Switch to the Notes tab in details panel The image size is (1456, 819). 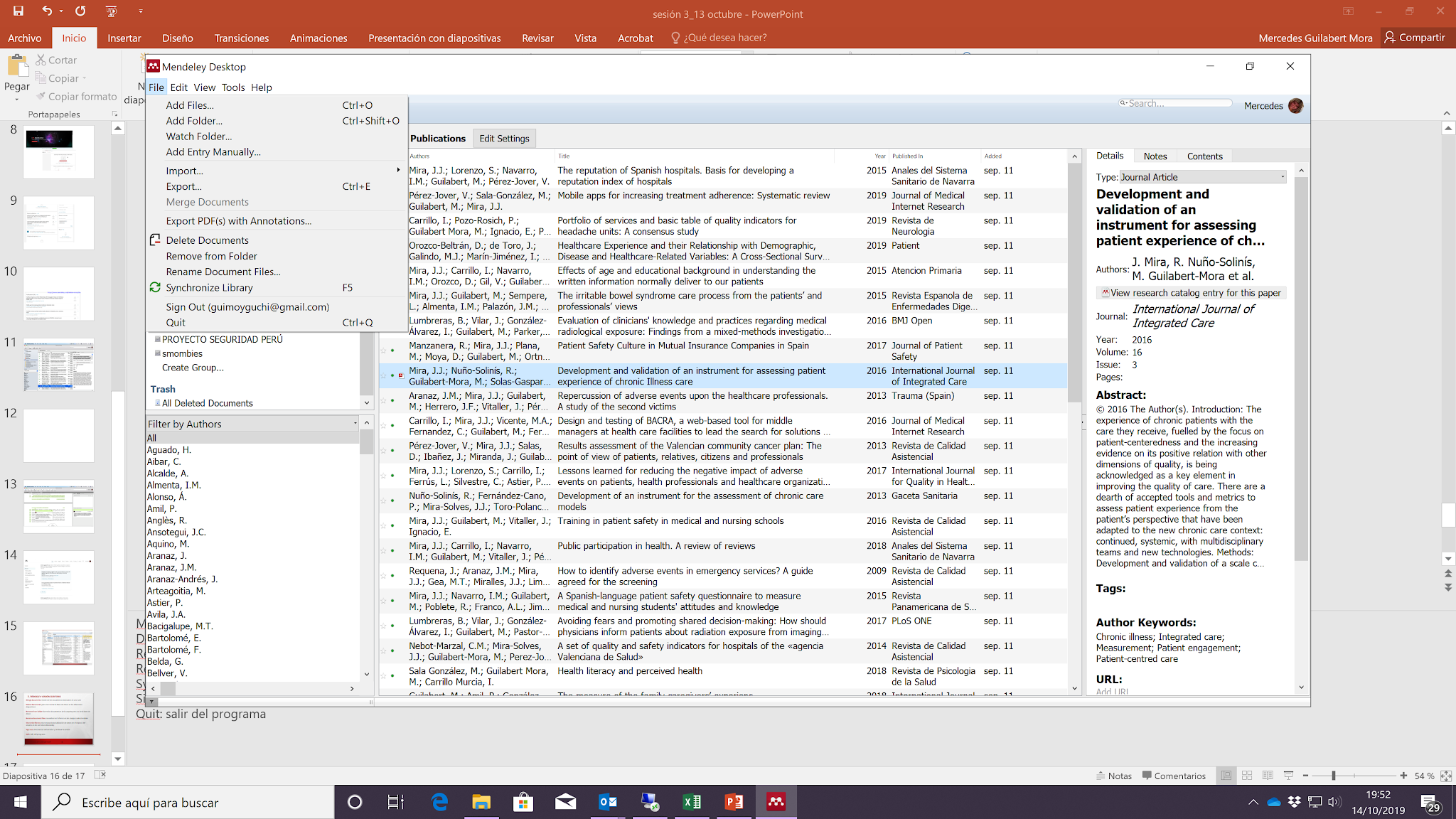pos(1155,156)
